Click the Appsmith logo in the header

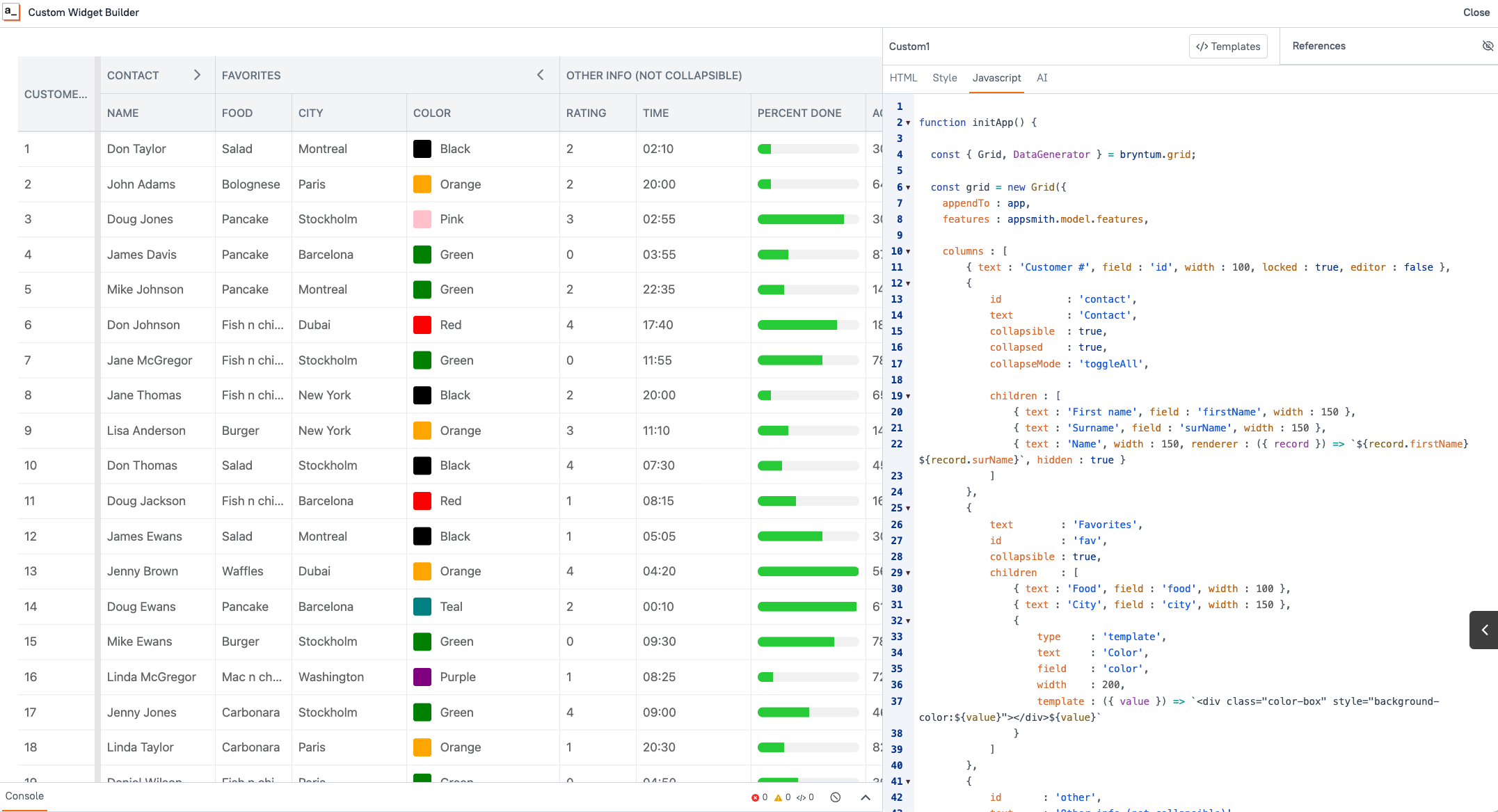(x=11, y=12)
